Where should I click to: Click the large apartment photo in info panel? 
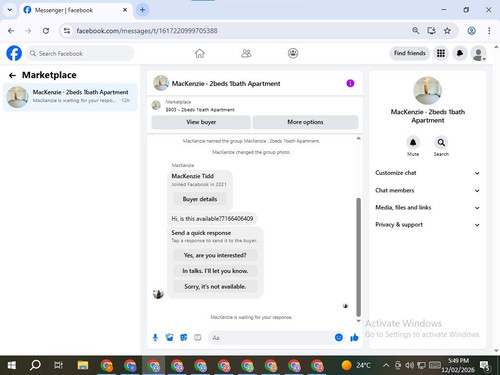click(427, 90)
